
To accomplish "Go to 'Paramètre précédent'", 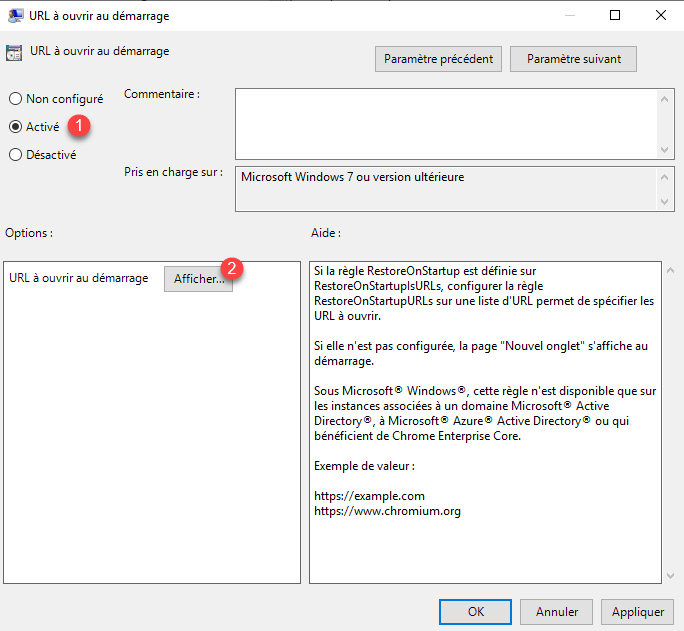I will 439,59.
